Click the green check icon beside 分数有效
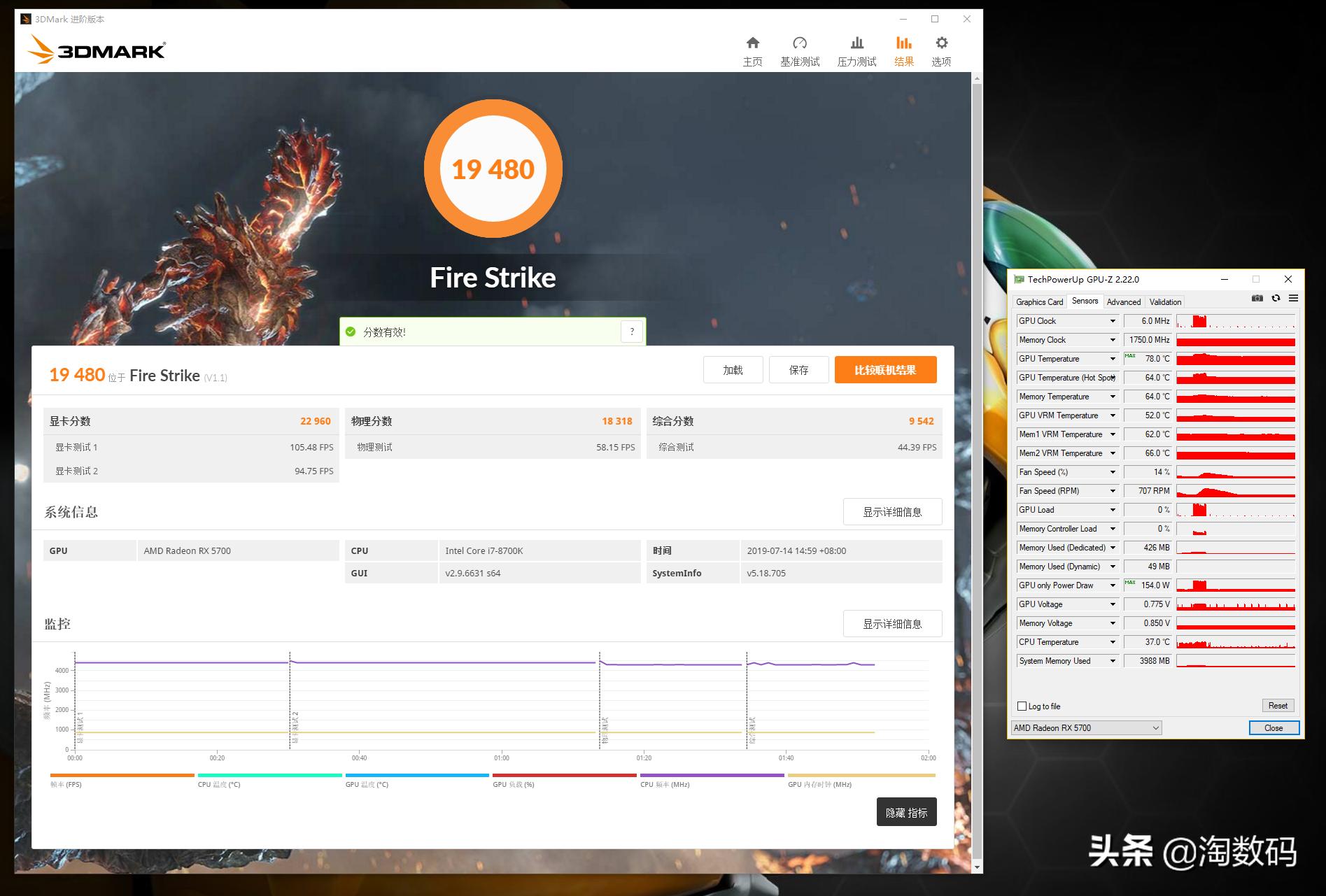This screenshot has height=896, width=1326. click(351, 332)
